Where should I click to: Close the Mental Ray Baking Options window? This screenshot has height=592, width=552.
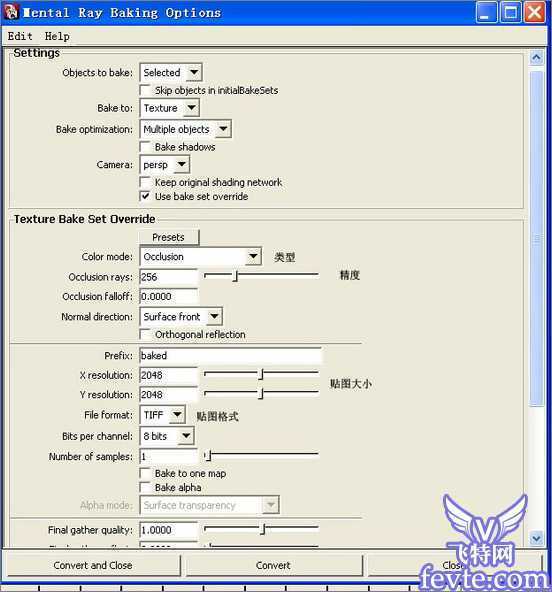click(x=535, y=12)
